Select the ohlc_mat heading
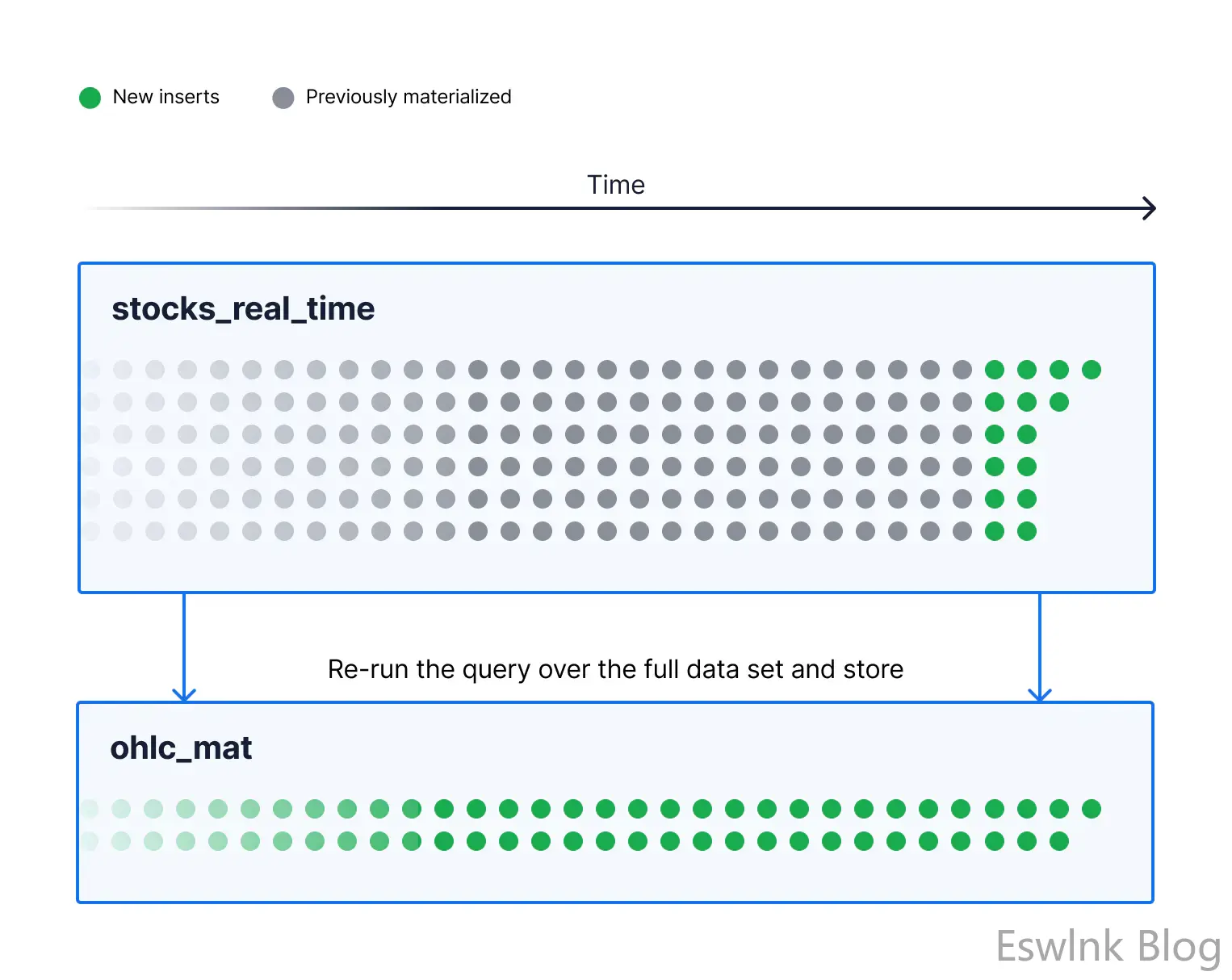 [x=181, y=748]
